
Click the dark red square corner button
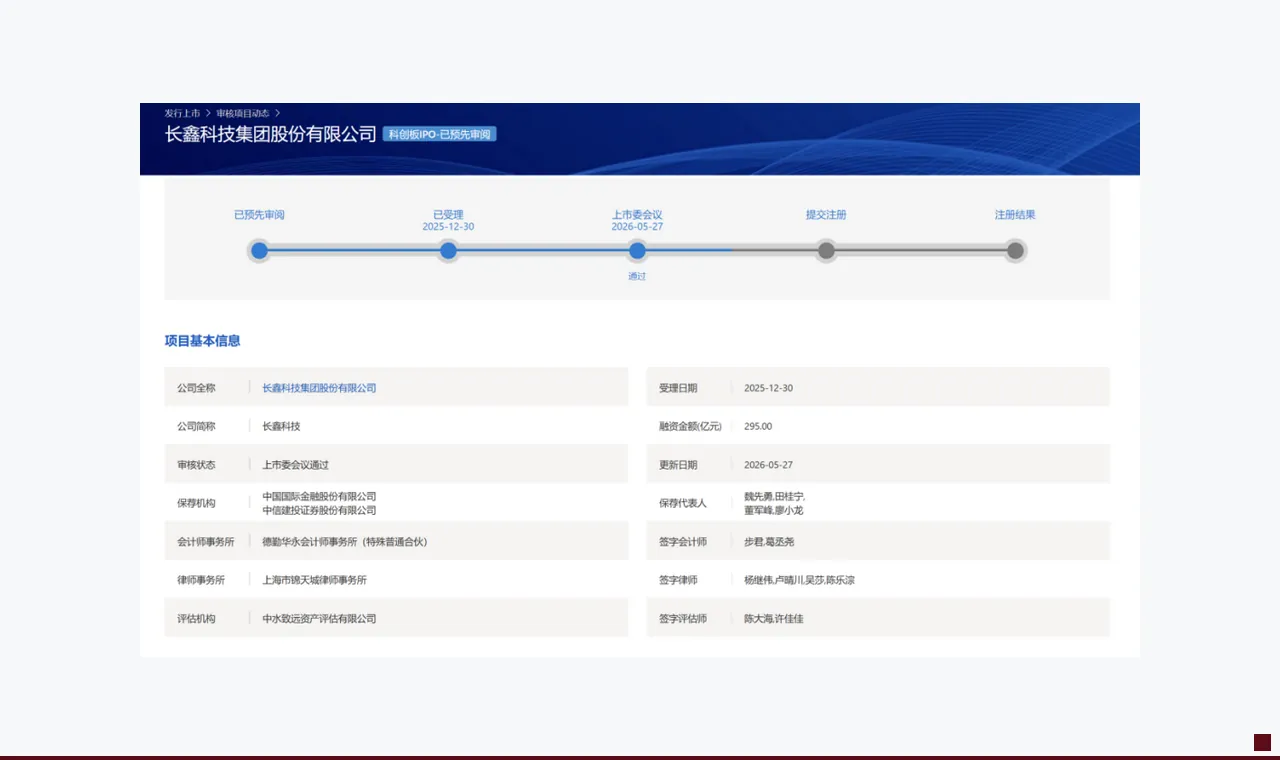pyautogui.click(x=1262, y=742)
